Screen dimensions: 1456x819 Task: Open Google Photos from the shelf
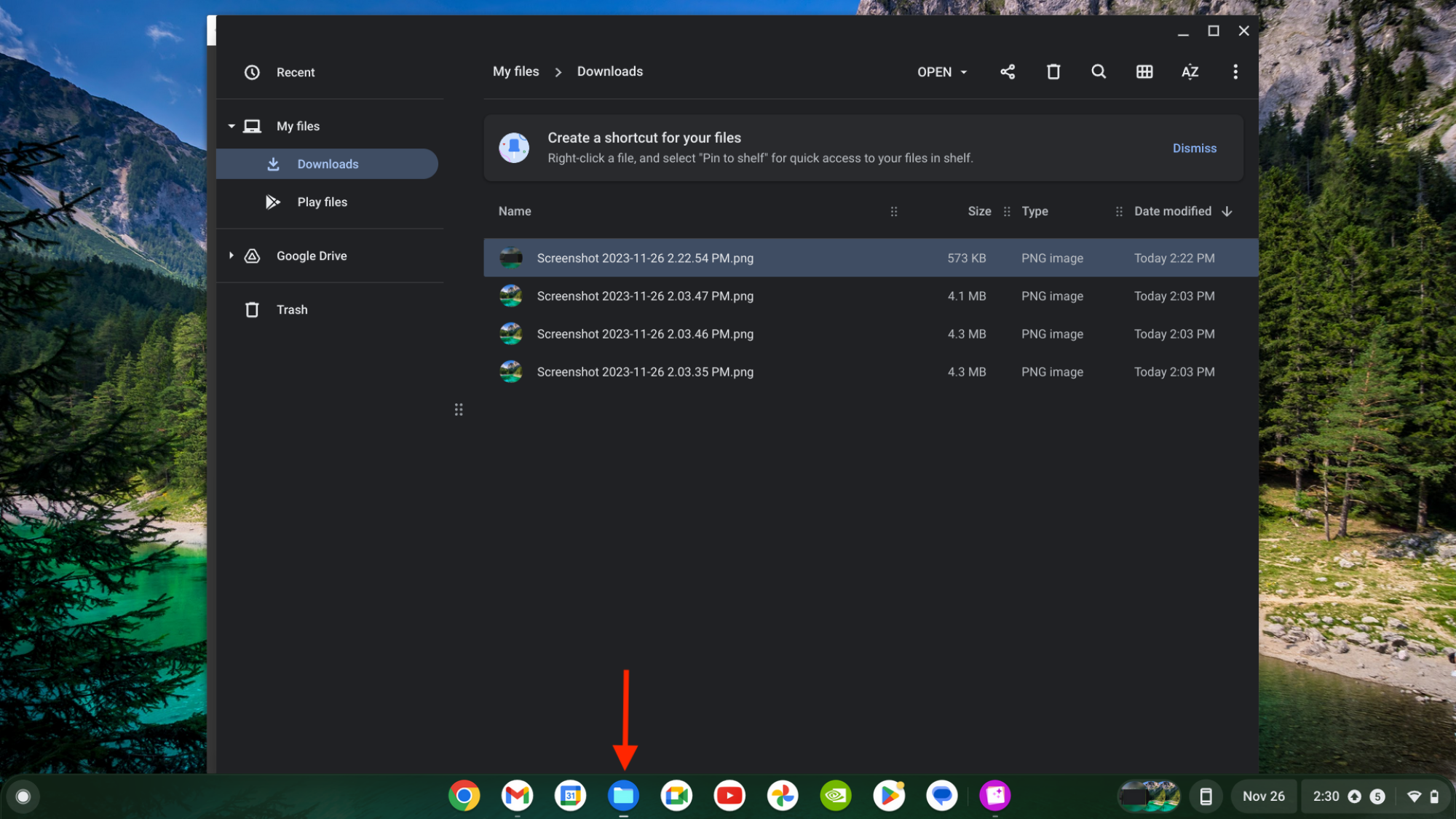pos(782,796)
